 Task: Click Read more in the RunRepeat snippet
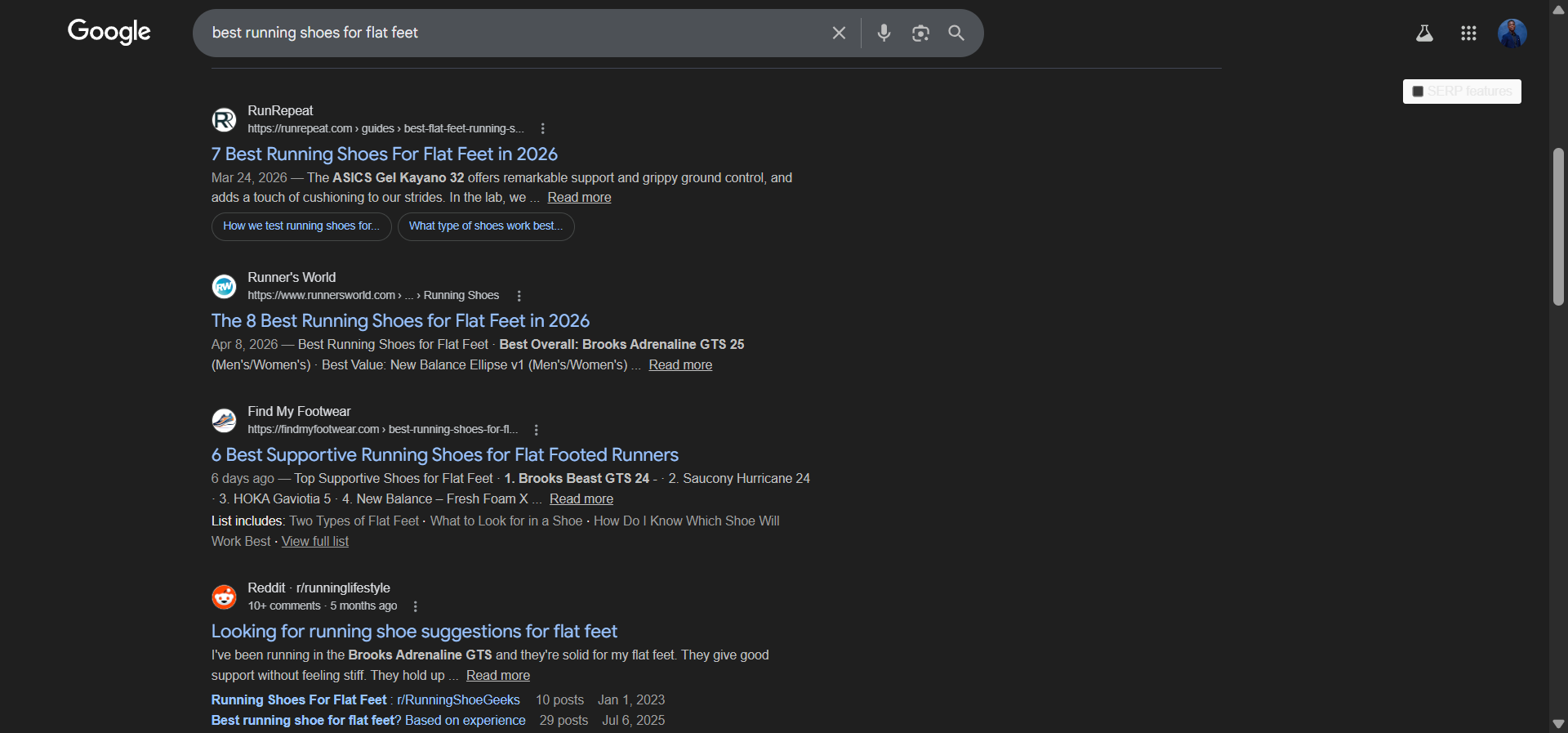point(579,198)
